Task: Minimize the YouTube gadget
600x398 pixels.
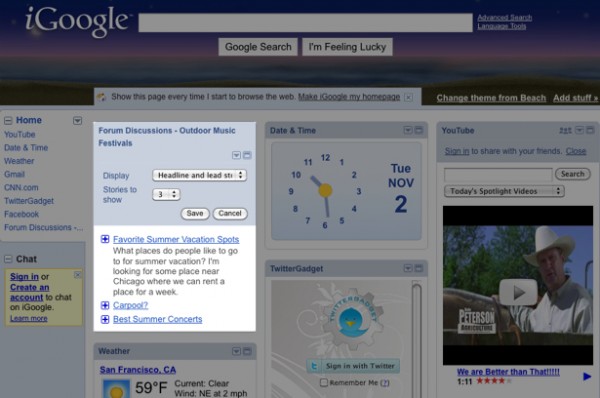Action: pos(590,130)
